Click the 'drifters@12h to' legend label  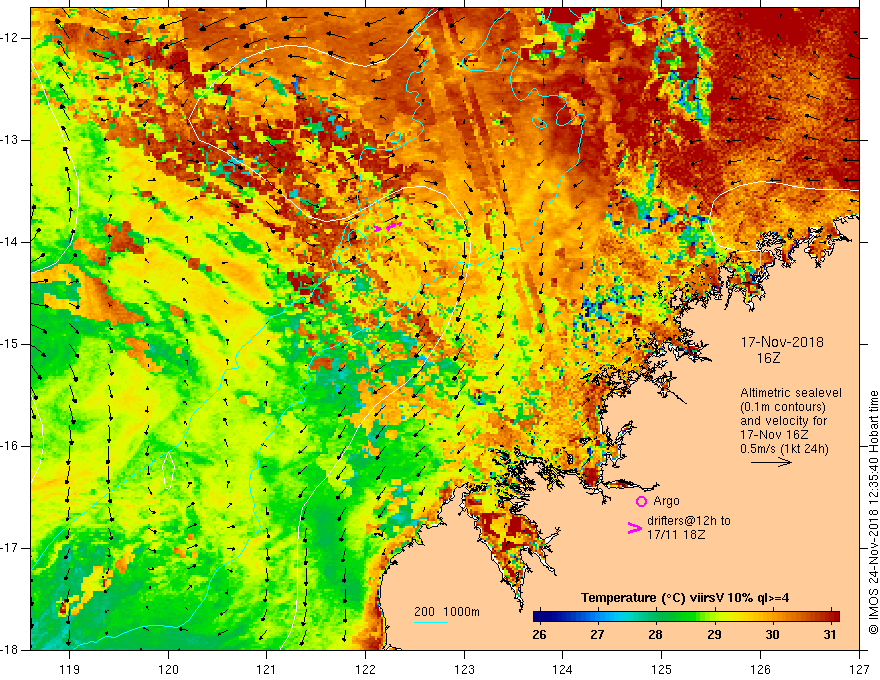pyautogui.click(x=689, y=521)
